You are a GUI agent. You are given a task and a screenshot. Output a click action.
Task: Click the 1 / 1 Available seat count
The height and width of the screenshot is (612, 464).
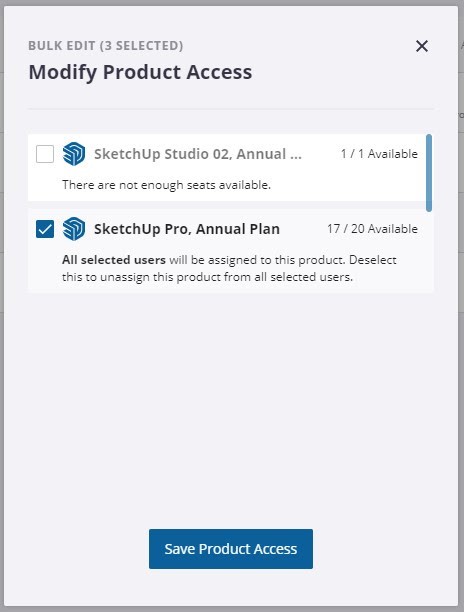coord(379,154)
